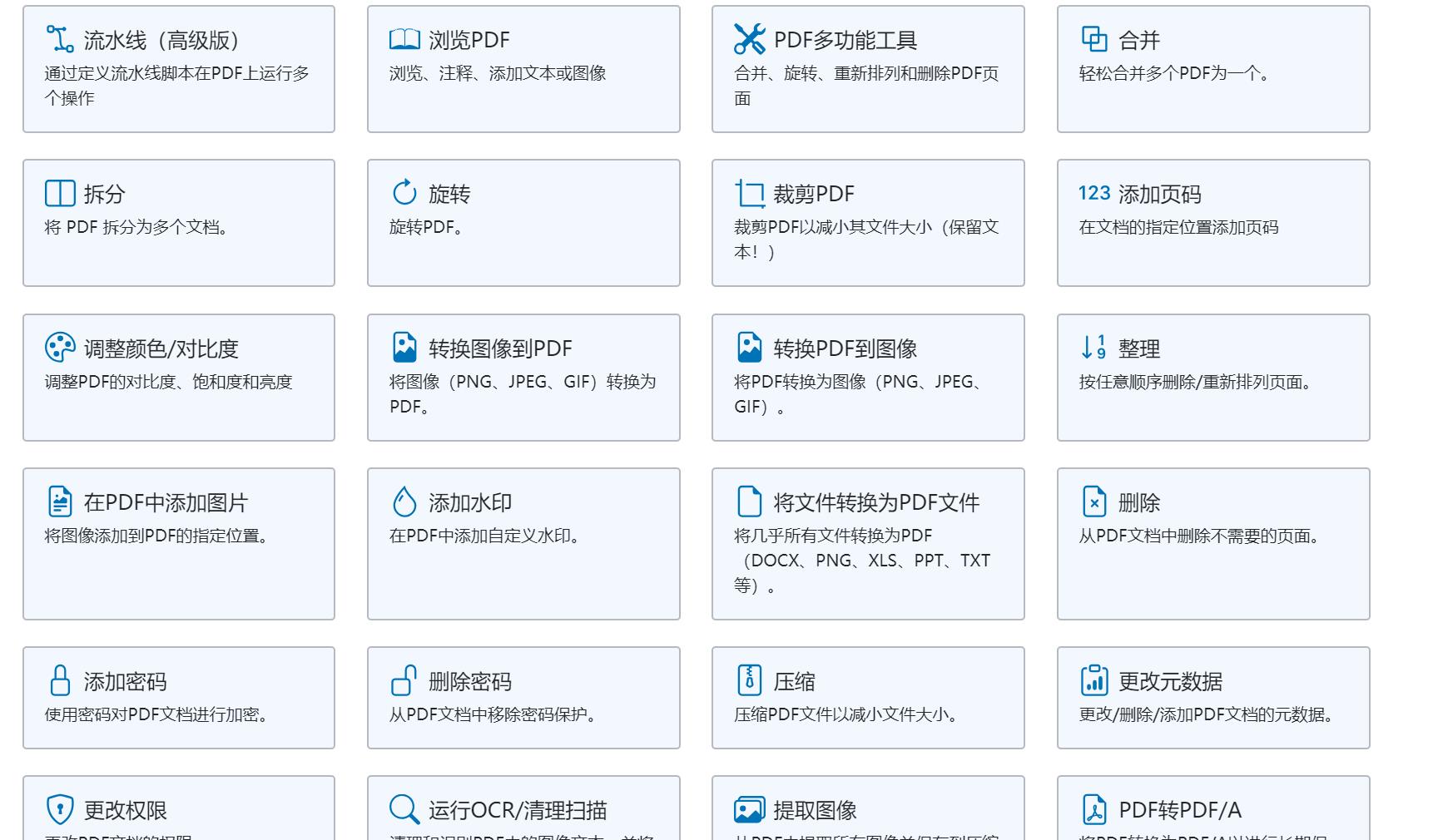Click the open padlock 删除密码 icon
Image resolution: width=1438 pixels, height=840 pixels.
coord(404,680)
